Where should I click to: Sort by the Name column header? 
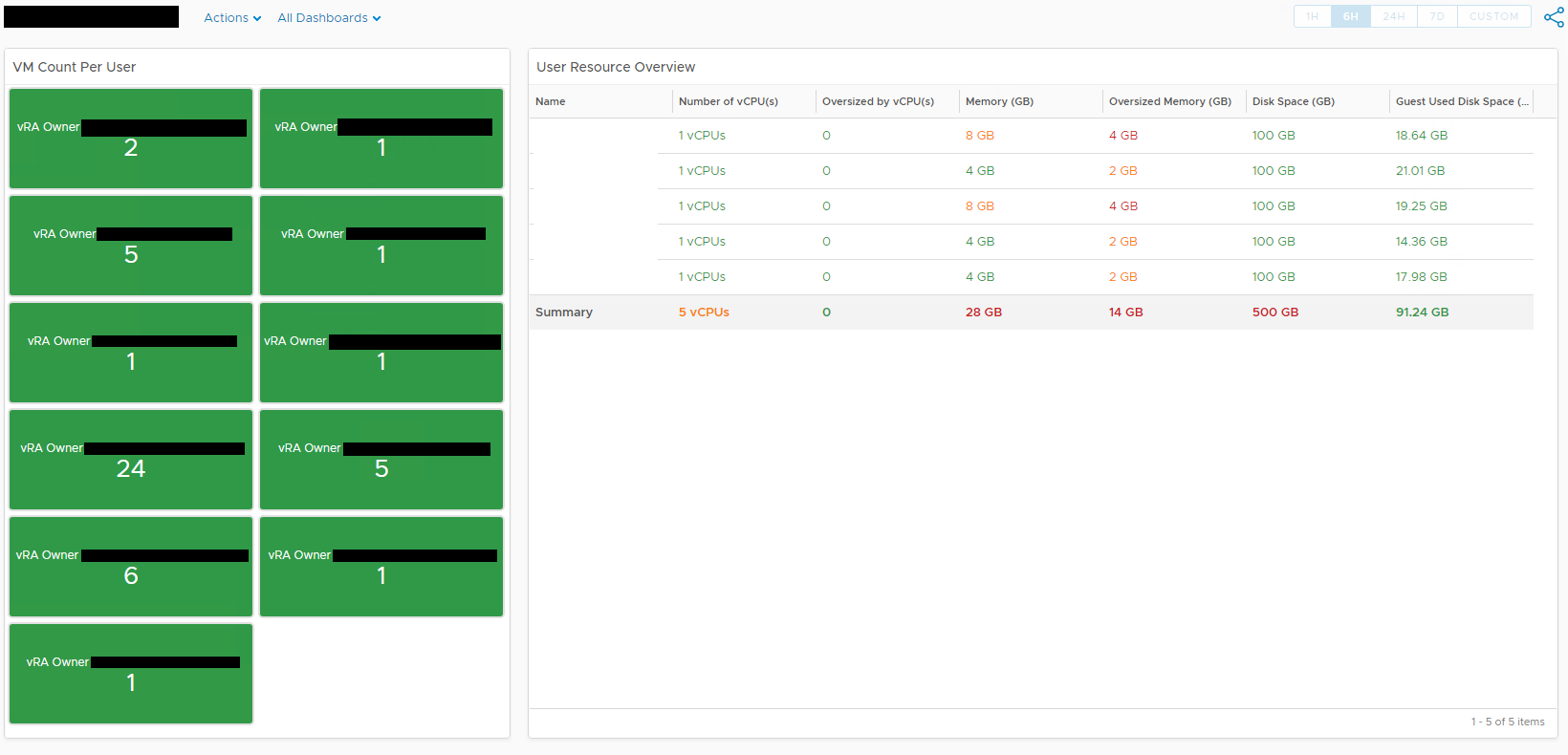[551, 101]
